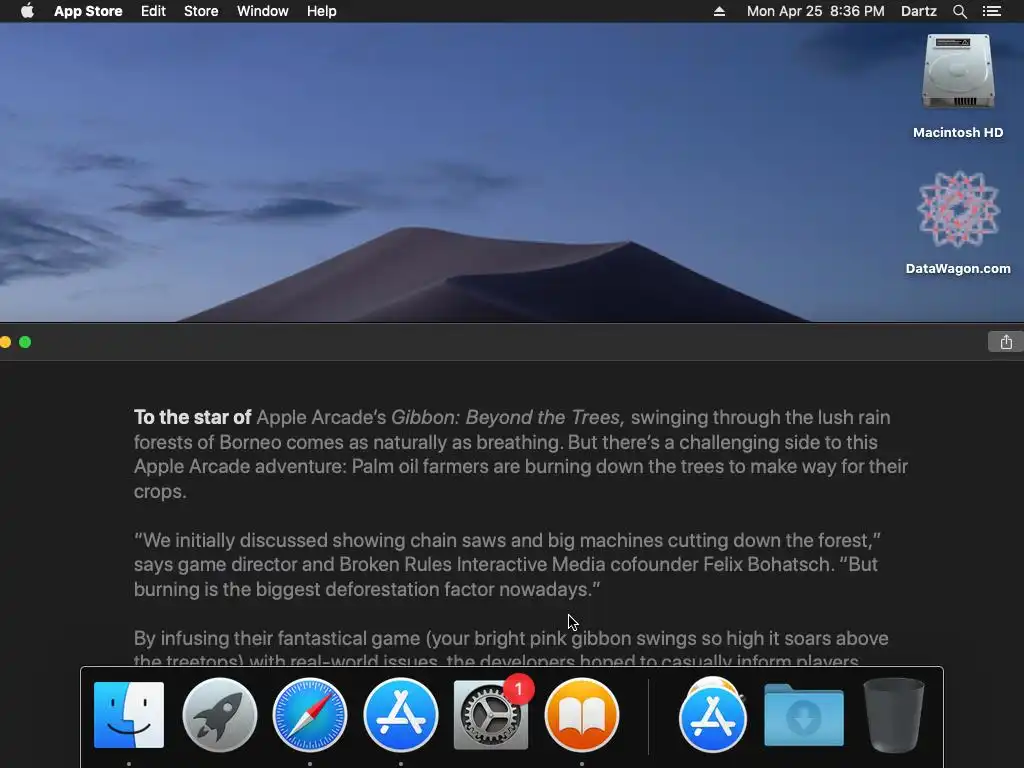
Task: Select the DataWagon.com desktop icon
Action: (958, 222)
